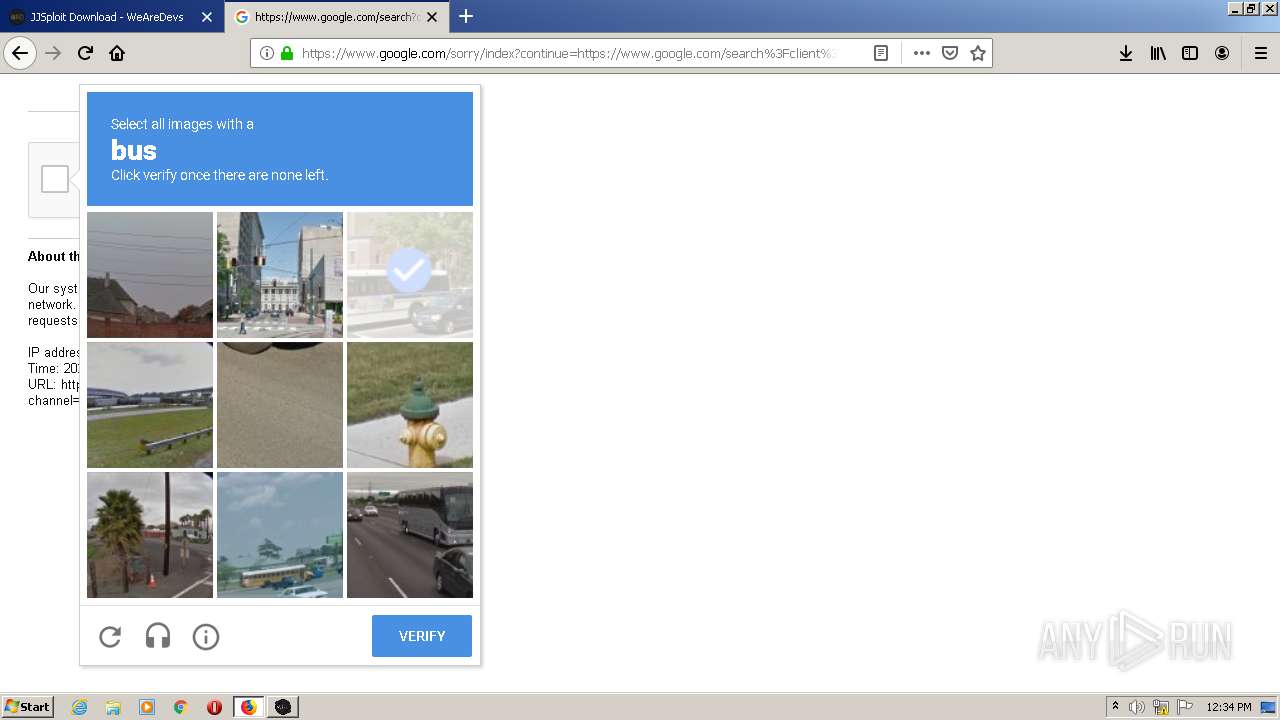Click the green padlock security icon

coord(287,53)
